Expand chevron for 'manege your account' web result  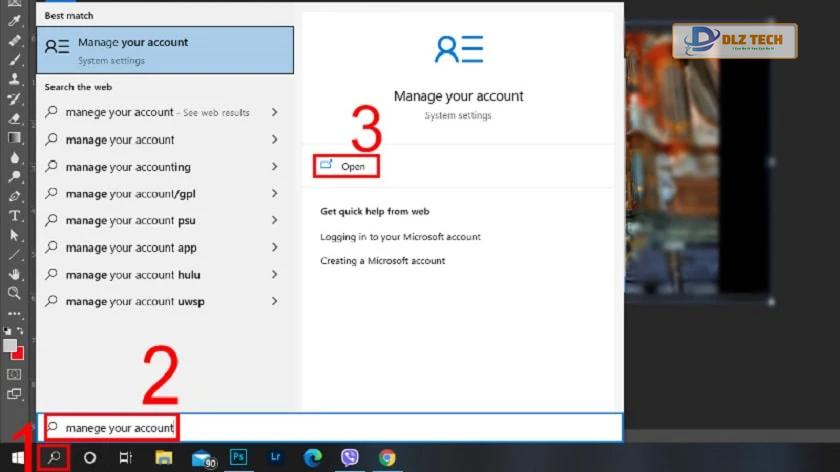(274, 113)
